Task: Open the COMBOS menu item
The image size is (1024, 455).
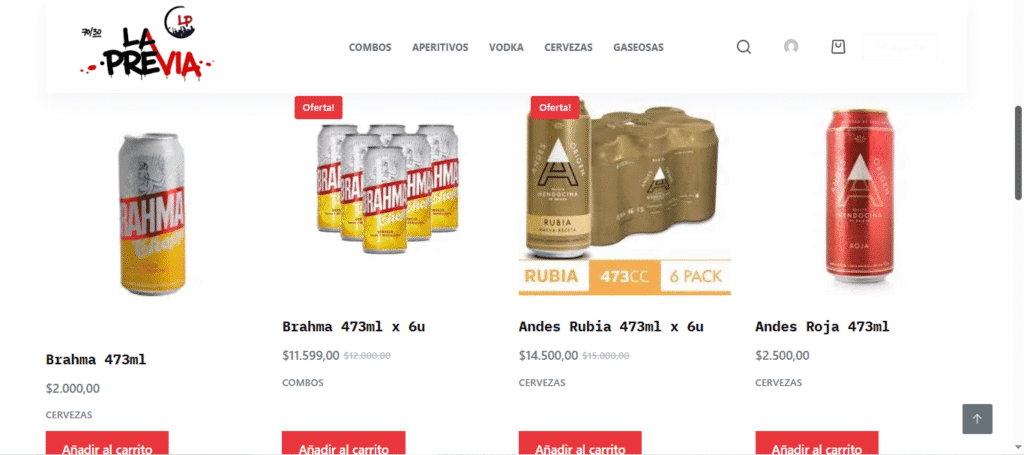Action: 370,47
